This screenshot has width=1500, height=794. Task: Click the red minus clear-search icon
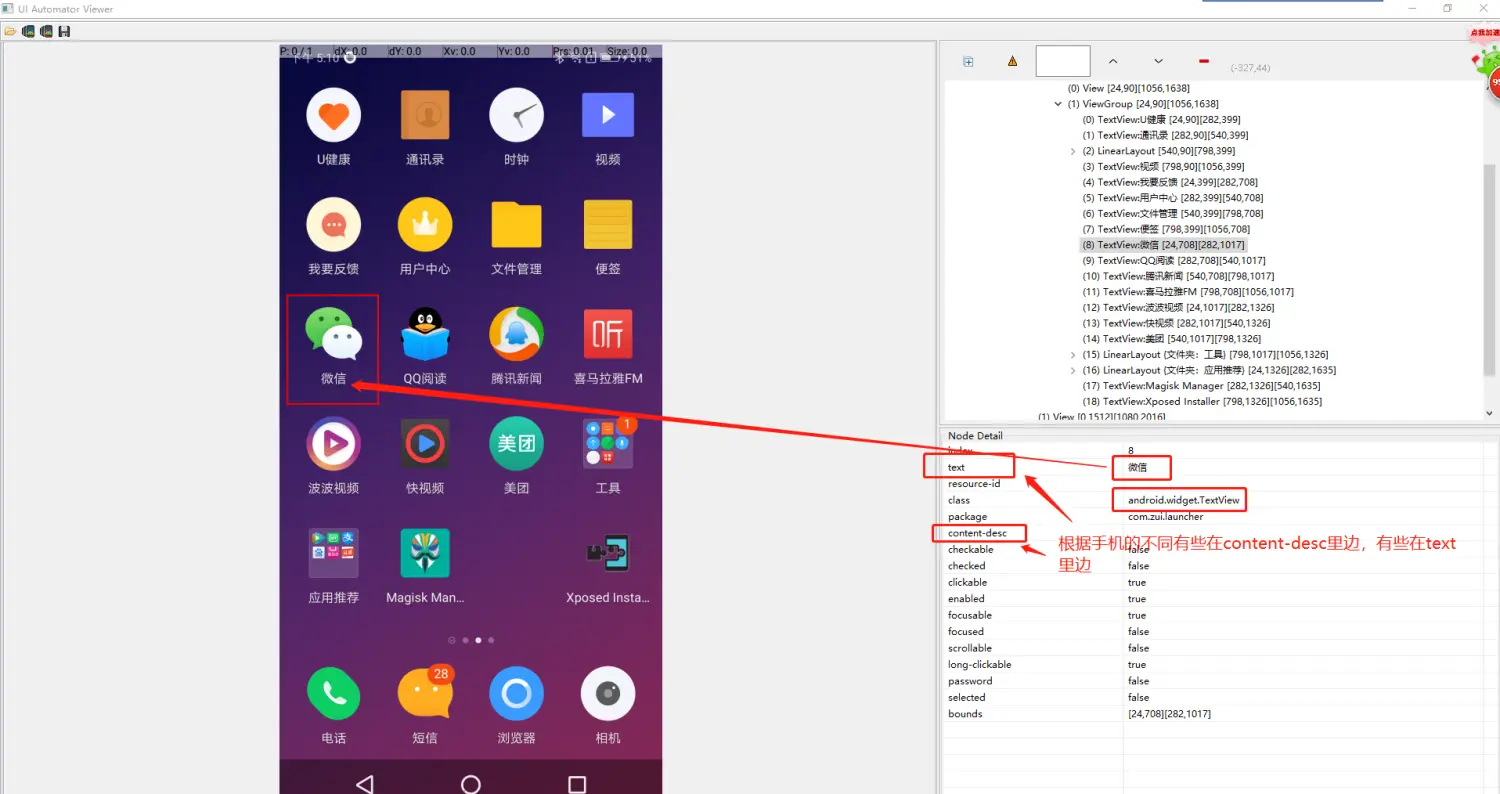[x=1203, y=61]
